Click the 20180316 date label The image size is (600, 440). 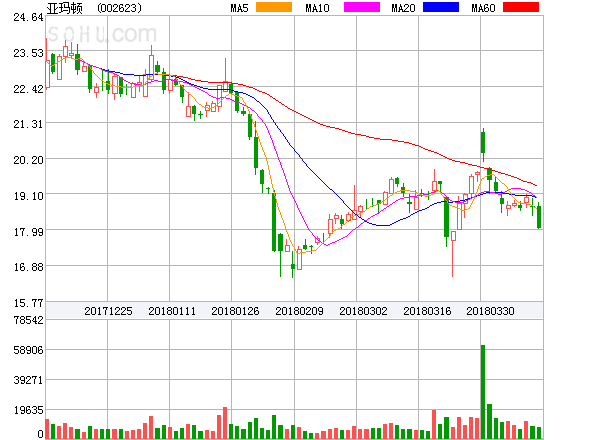[x=427, y=311]
